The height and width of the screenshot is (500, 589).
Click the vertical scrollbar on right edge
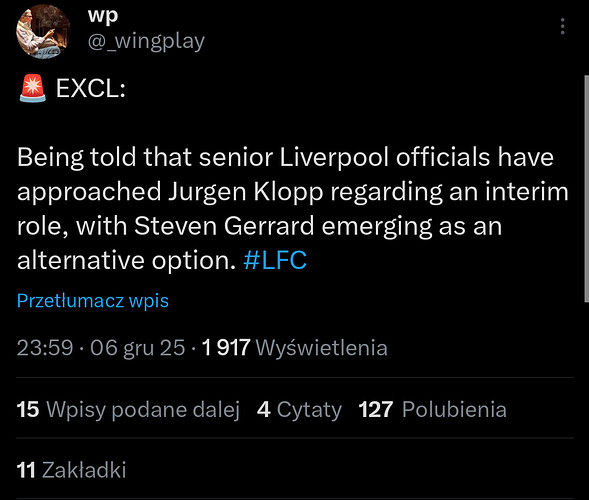pyautogui.click(x=586, y=188)
